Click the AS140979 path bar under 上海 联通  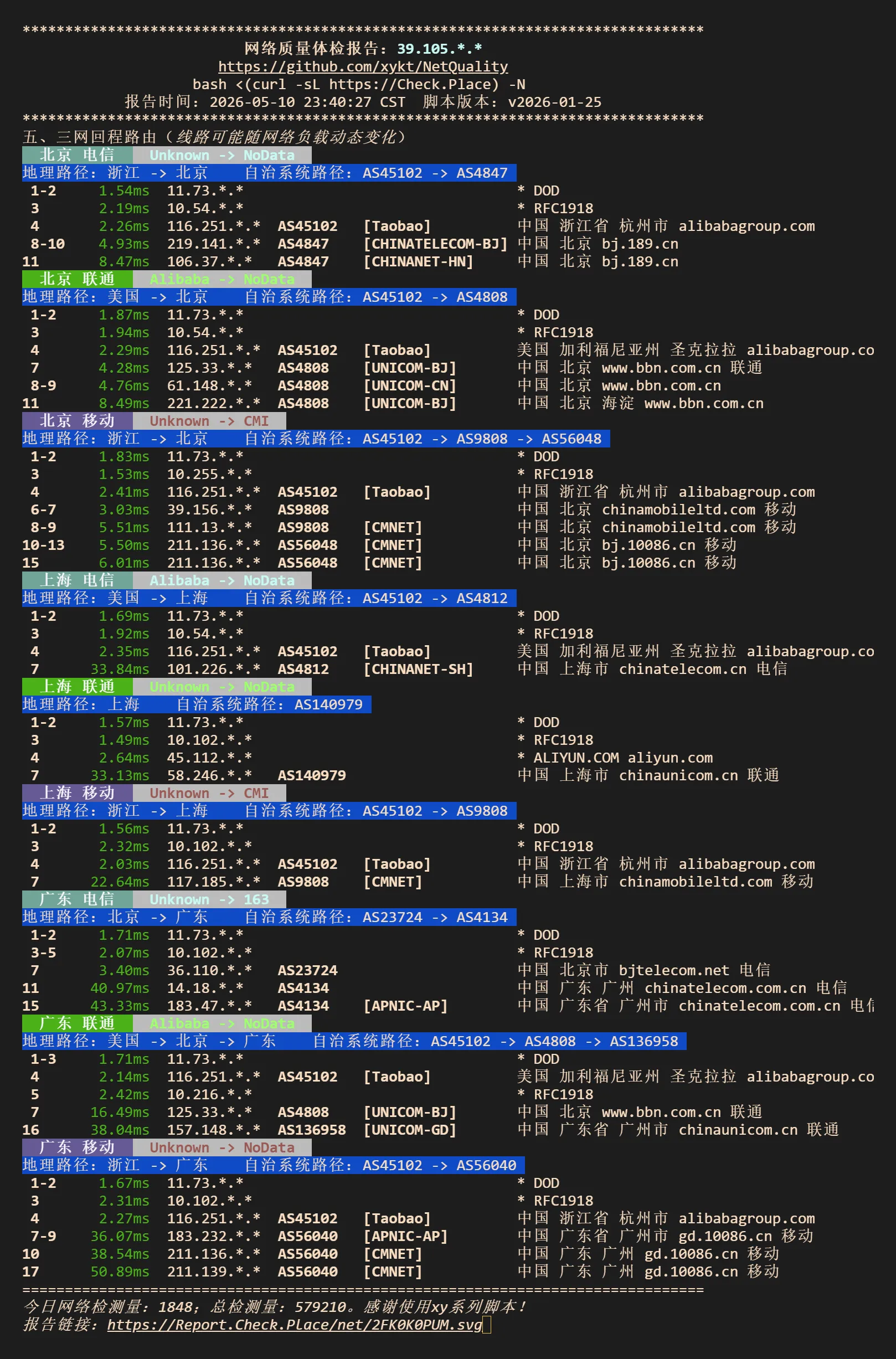pyautogui.click(x=197, y=703)
